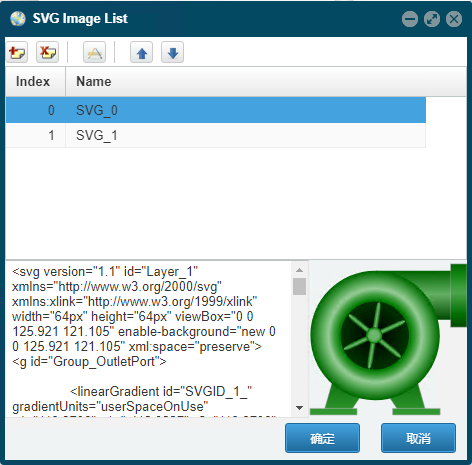
Task: Click the code area scrollbar thumb
Action: tap(299, 287)
